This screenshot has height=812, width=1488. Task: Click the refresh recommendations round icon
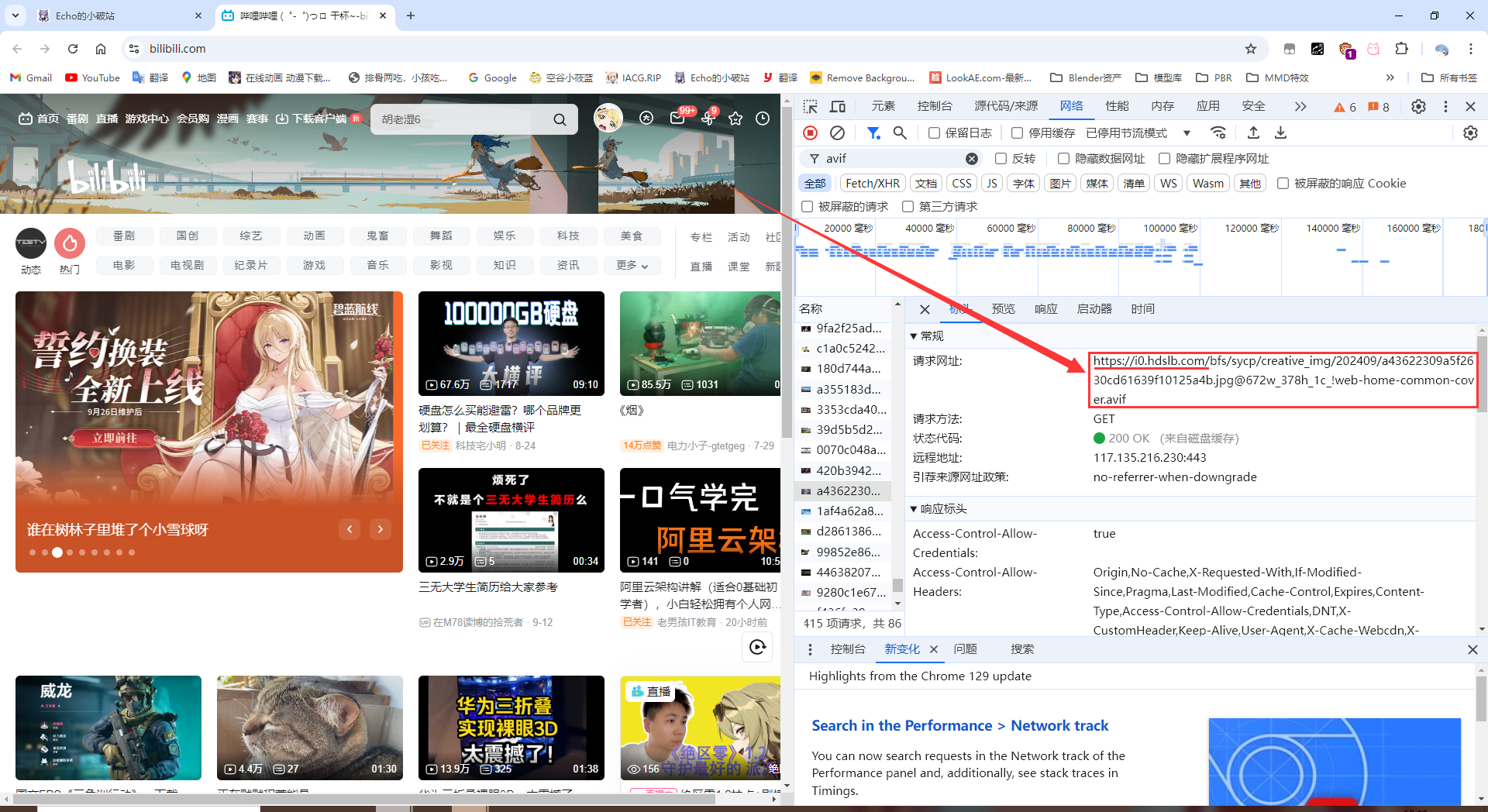pos(757,647)
